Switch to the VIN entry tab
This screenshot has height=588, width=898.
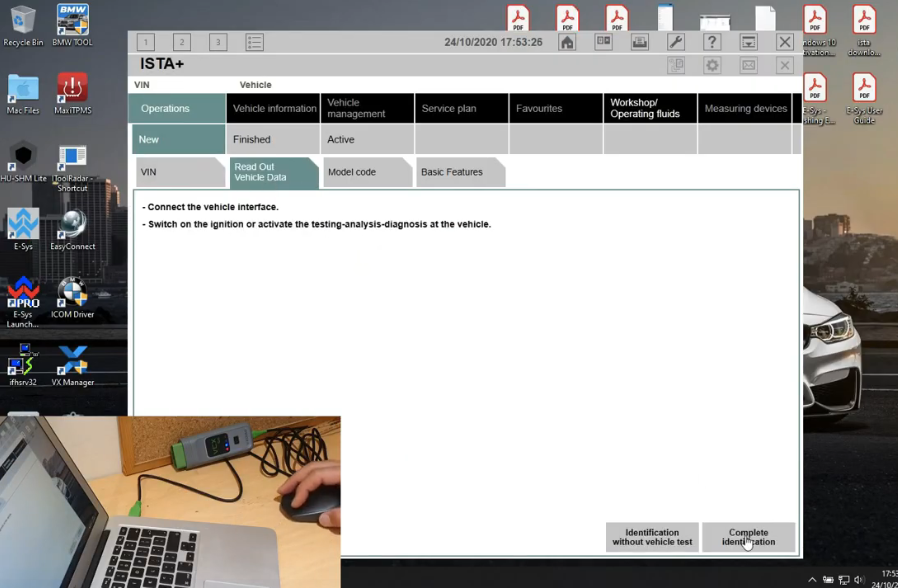pyautogui.click(x=180, y=172)
